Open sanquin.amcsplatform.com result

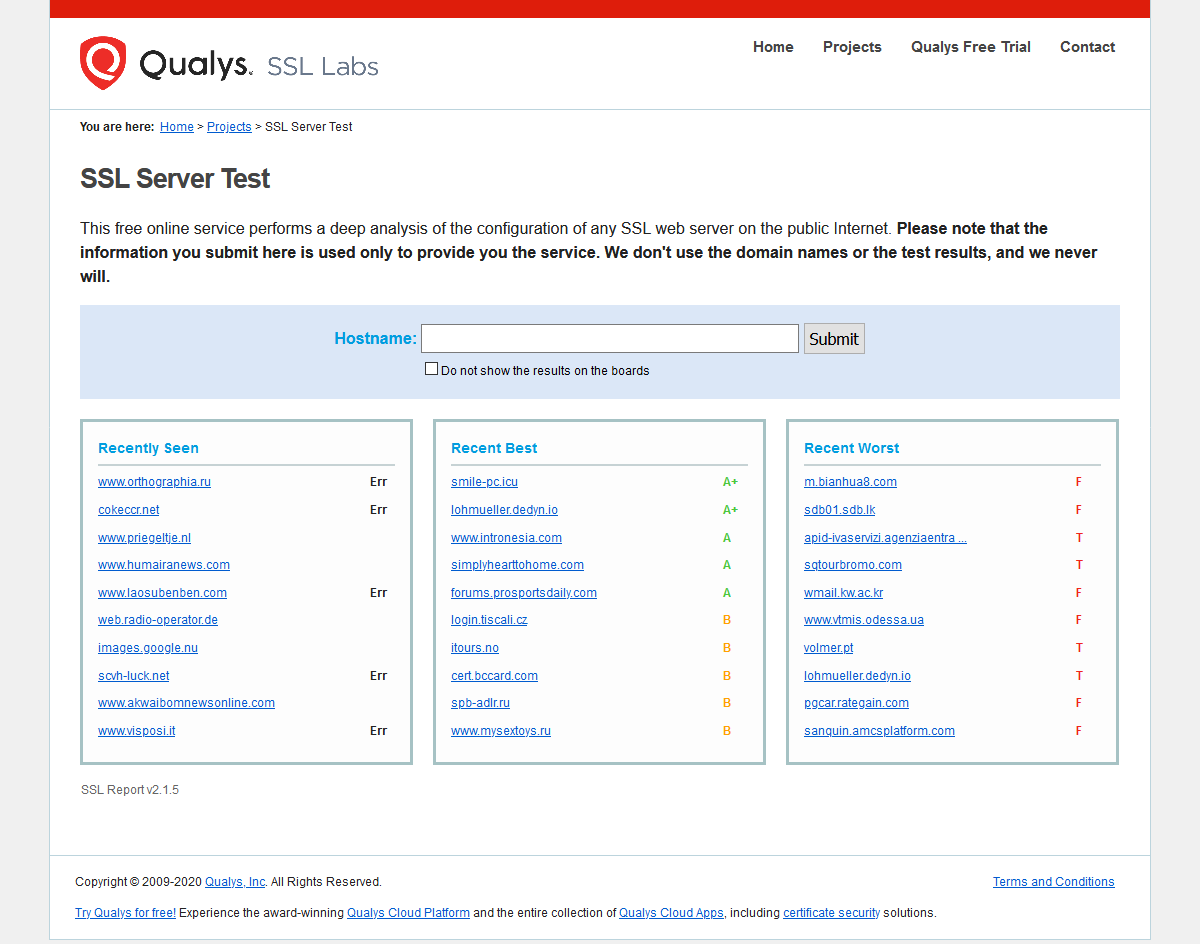click(879, 731)
